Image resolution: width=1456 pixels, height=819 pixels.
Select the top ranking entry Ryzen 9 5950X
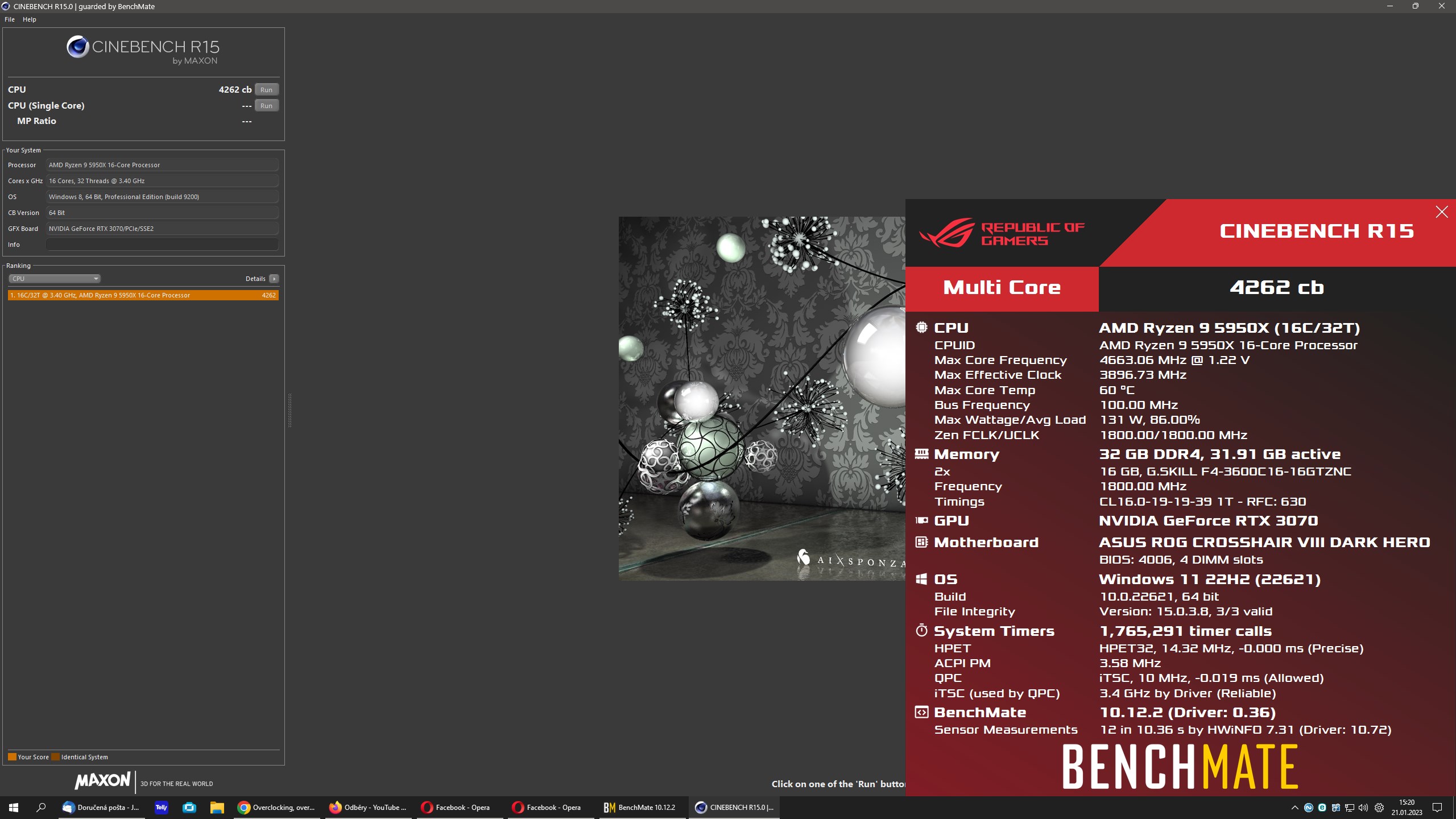point(143,295)
